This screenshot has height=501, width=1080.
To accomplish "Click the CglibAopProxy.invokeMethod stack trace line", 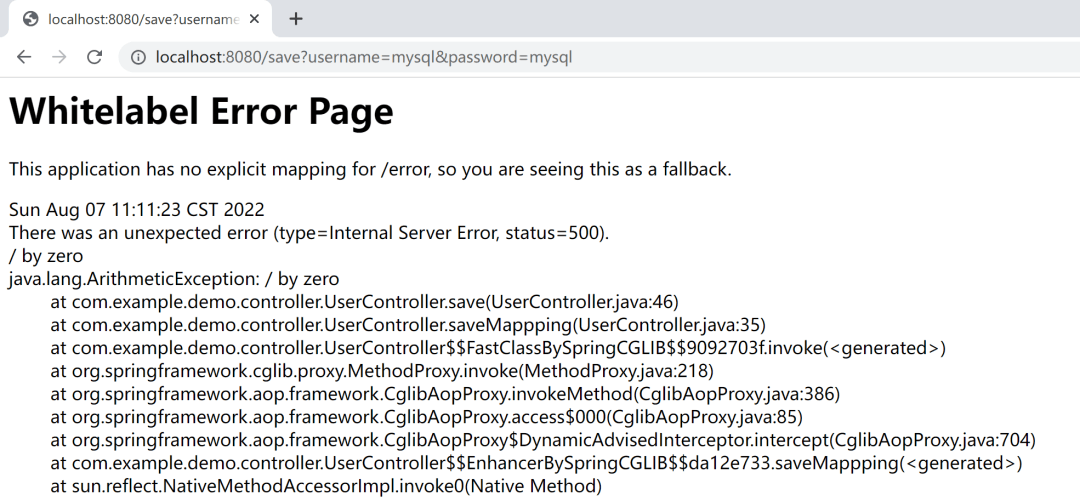I will [x=445, y=394].
